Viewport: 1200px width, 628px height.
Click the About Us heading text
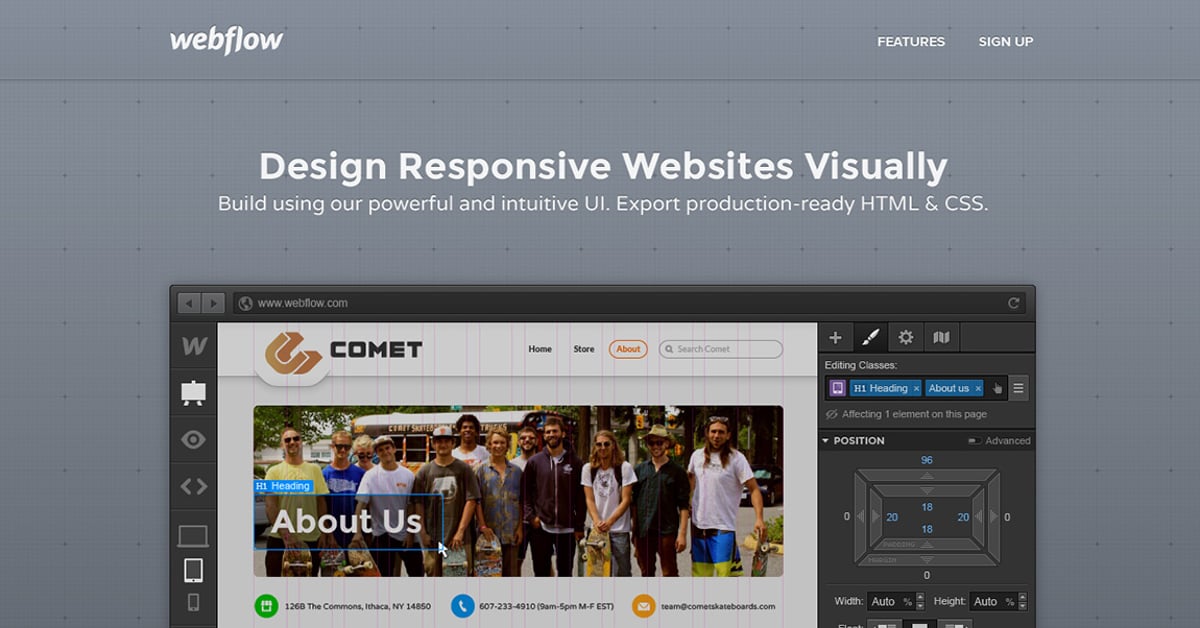point(346,521)
